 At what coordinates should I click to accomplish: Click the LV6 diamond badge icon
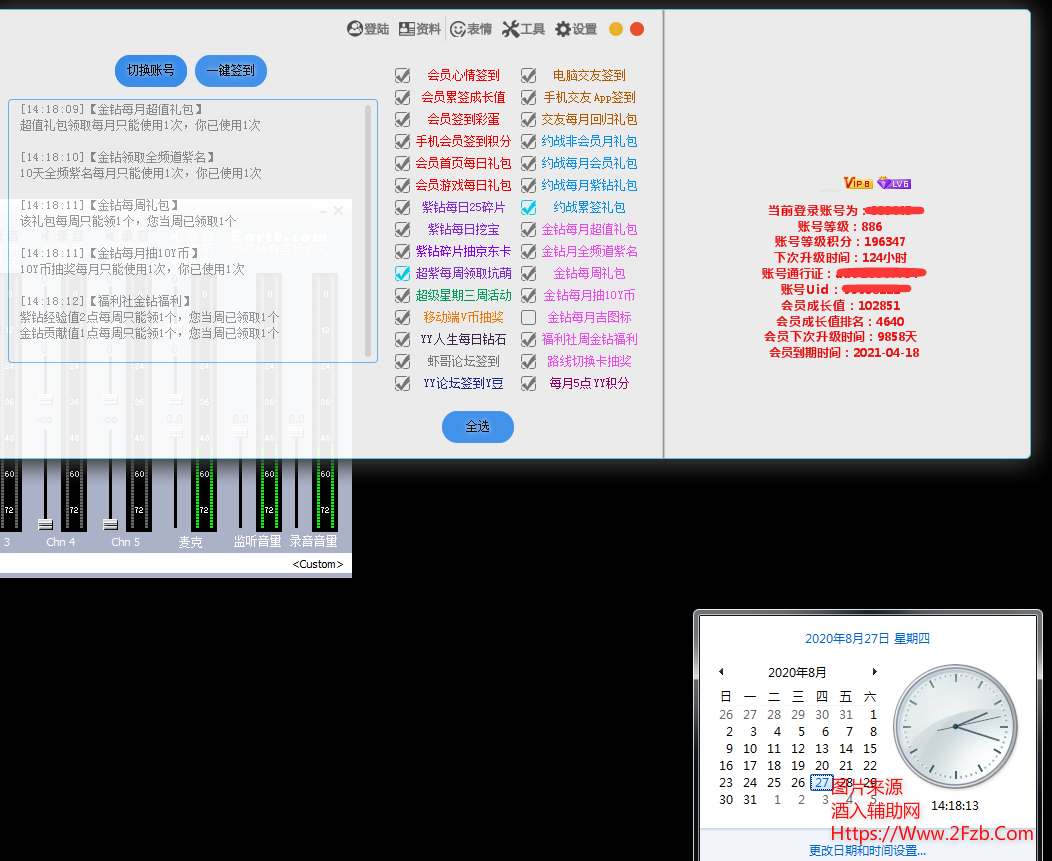click(x=894, y=183)
